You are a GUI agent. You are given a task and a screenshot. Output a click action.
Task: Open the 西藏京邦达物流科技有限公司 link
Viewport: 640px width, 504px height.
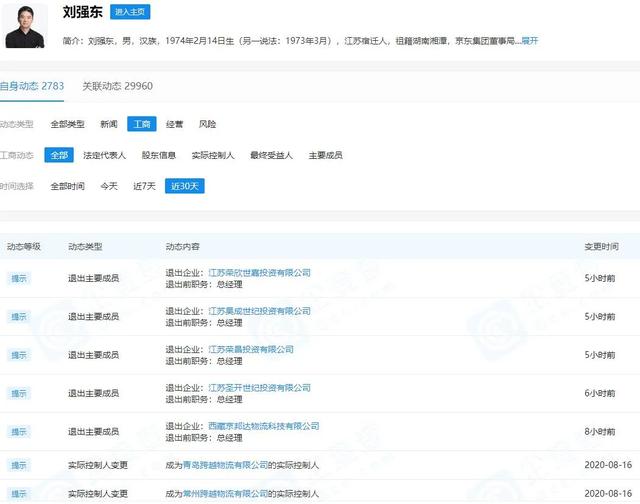[x=263, y=426]
